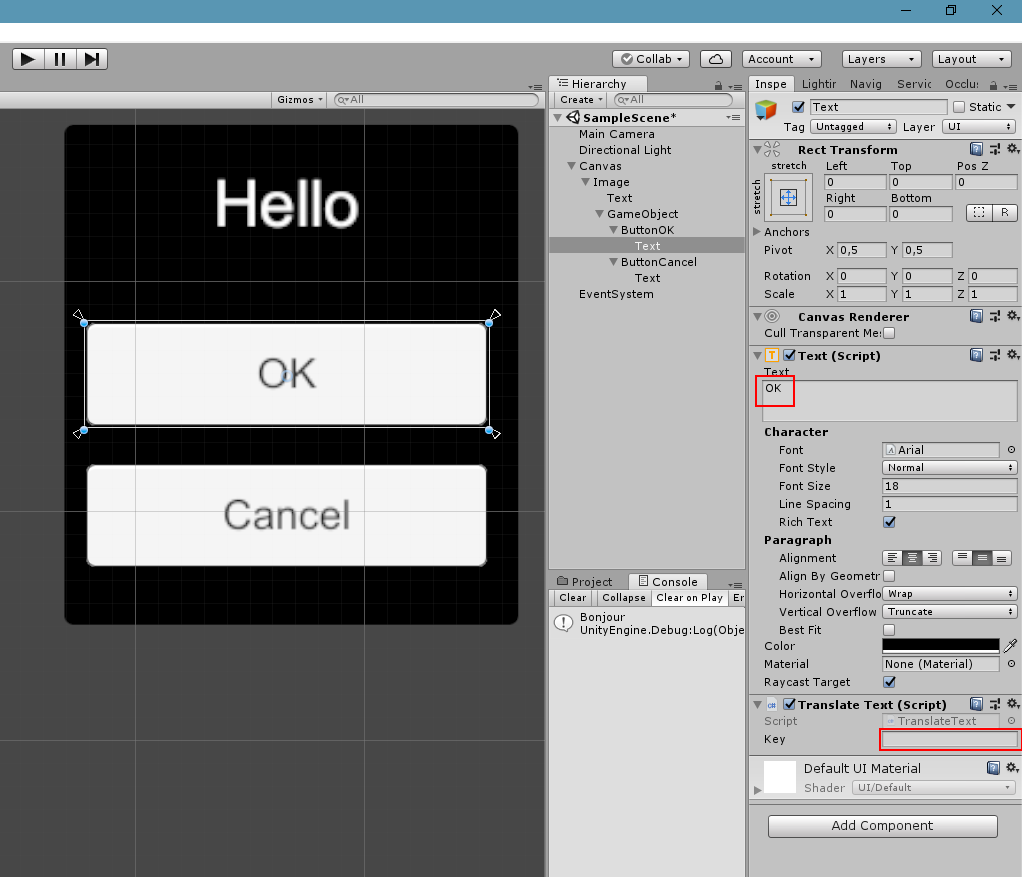Screen dimensions: 1022x877
Task: Open Text (Script) component gear menu
Action: click(1012, 355)
